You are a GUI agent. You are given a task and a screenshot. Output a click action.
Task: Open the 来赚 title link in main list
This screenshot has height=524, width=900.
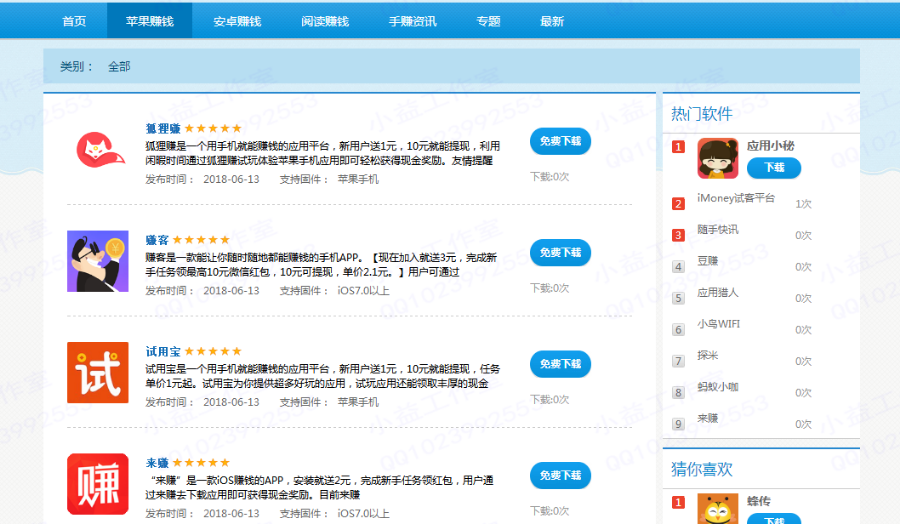(157, 463)
